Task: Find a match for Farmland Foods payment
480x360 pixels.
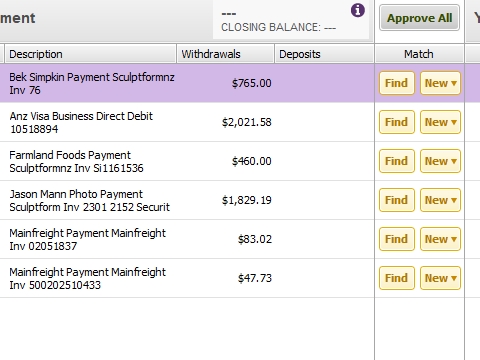Action: (x=397, y=161)
